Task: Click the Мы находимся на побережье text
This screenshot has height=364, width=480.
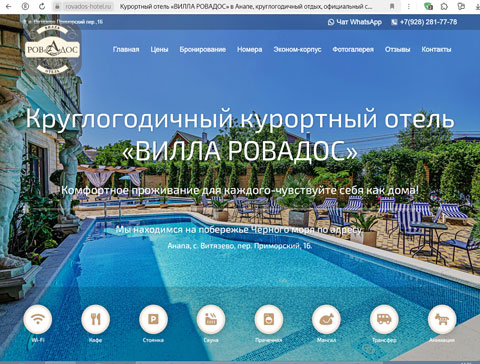Action: pos(239,230)
